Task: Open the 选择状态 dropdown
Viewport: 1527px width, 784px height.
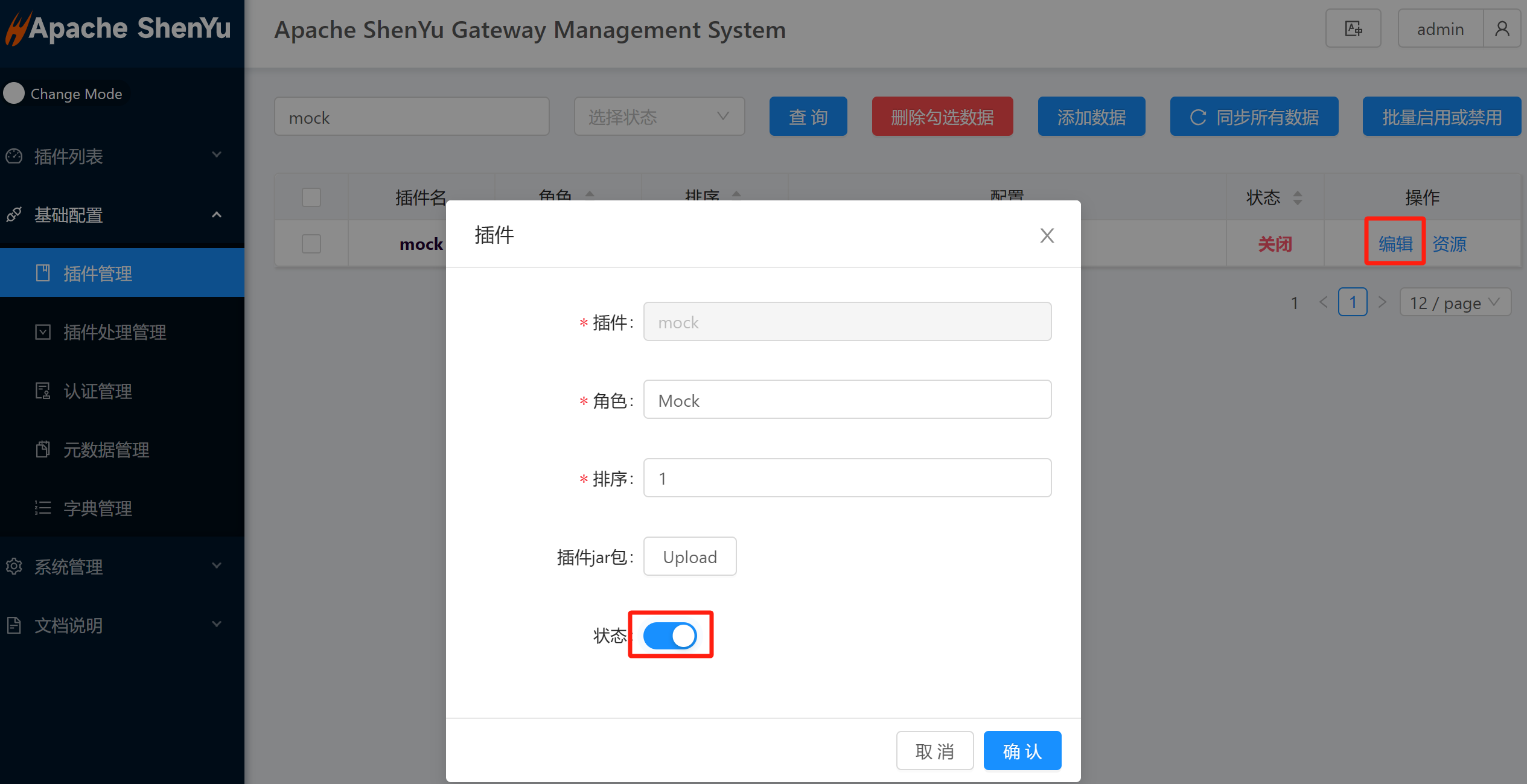Action: [x=659, y=116]
